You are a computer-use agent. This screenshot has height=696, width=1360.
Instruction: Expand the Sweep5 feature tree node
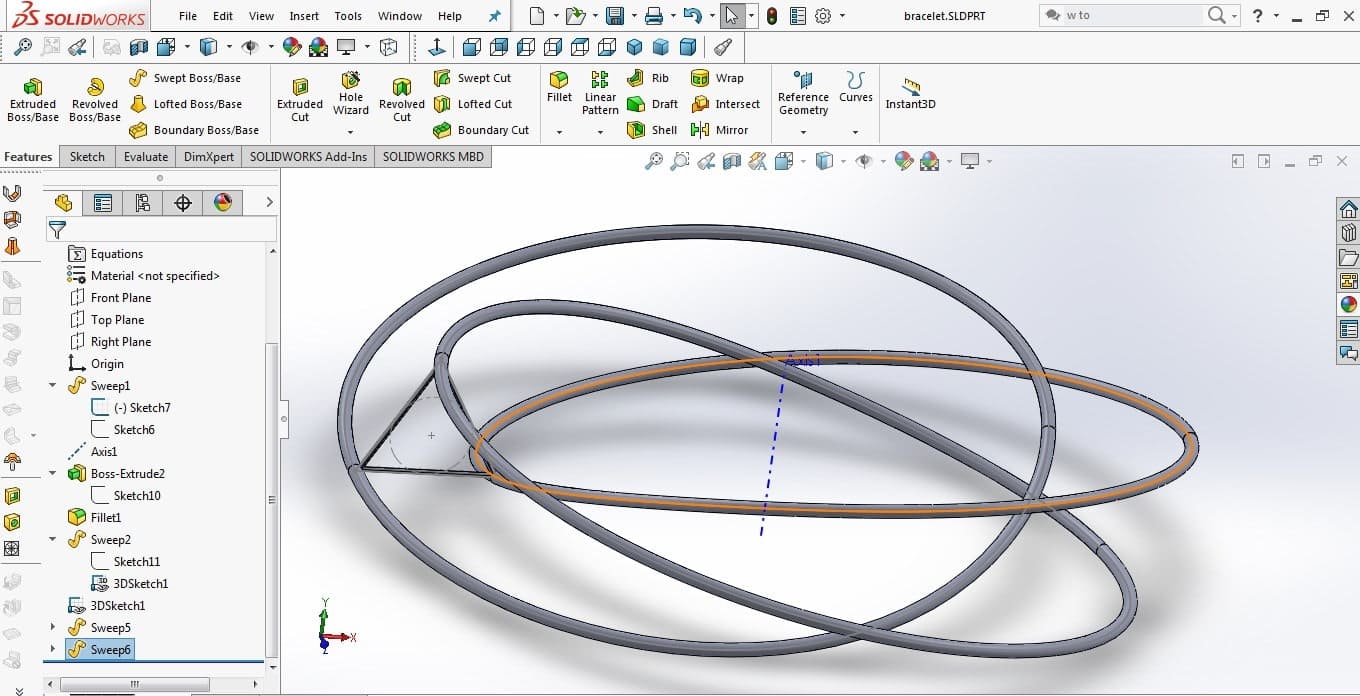(x=53, y=628)
